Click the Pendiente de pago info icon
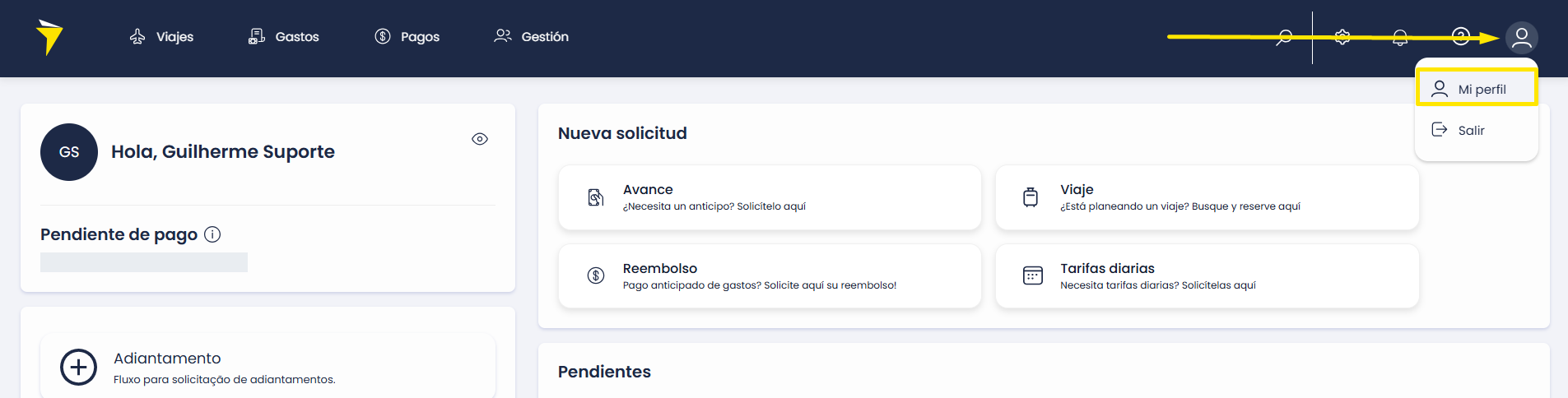1568x398 pixels. click(x=212, y=234)
